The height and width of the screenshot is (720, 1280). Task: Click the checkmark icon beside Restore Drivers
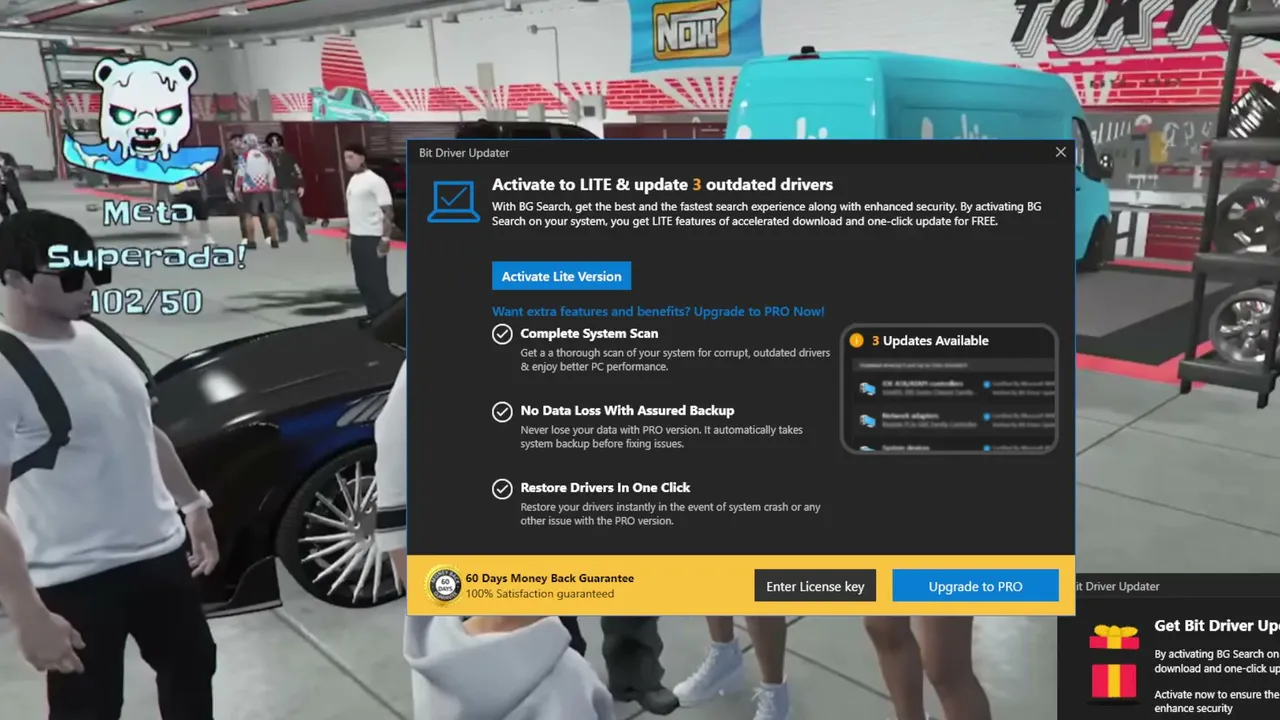[502, 488]
